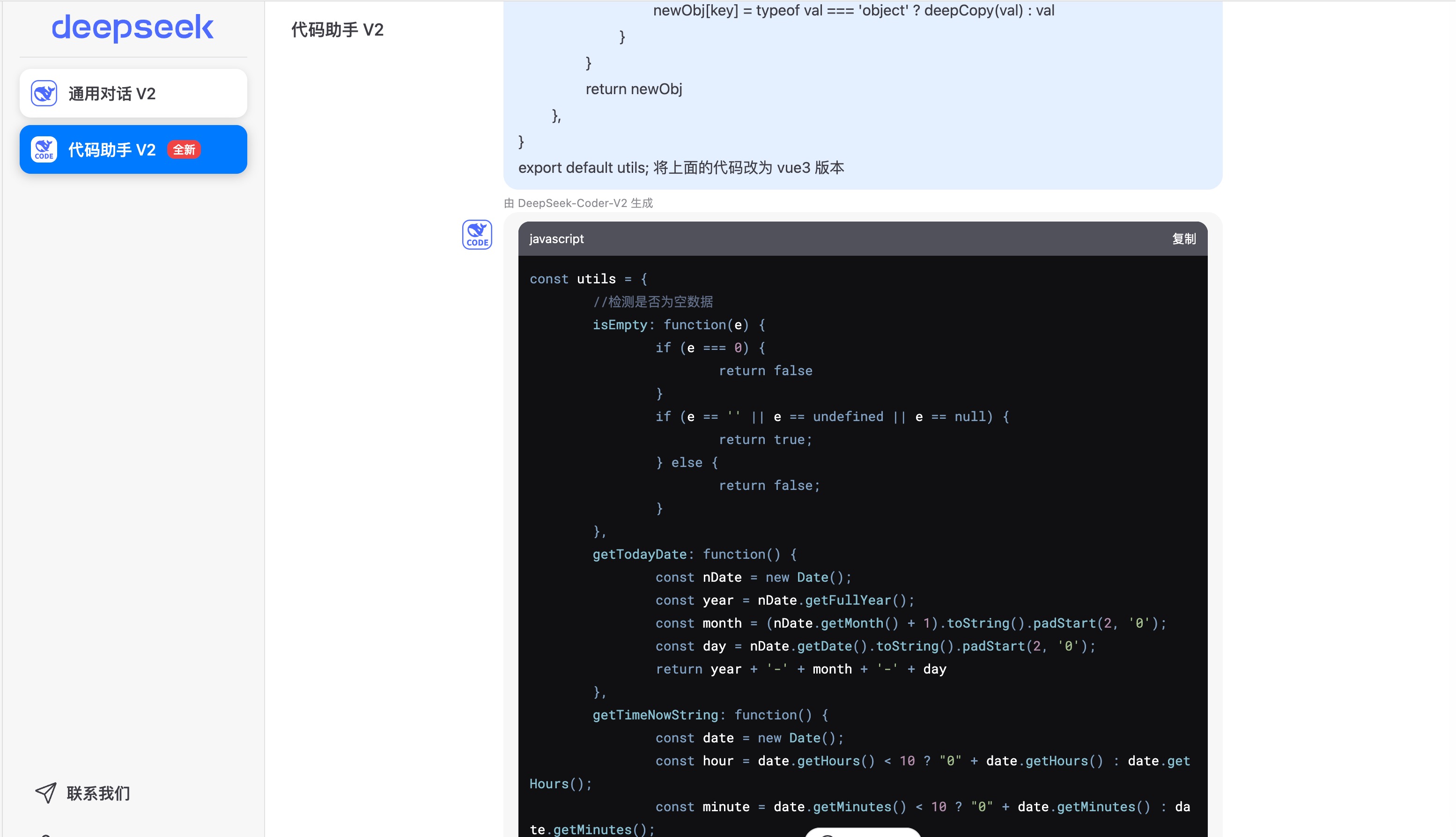Click the DeepSeek-Coder-V2 生成 attribution text

pos(579,203)
